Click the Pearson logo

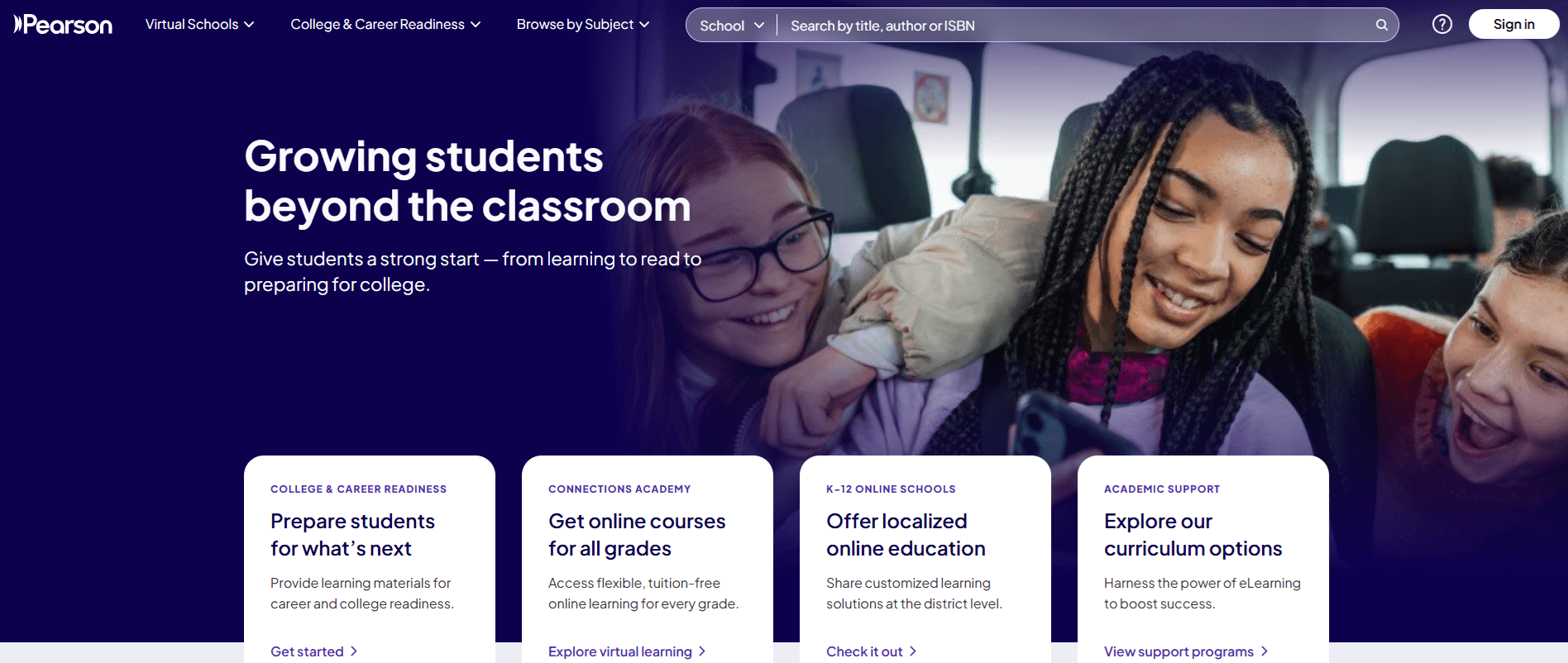click(63, 25)
